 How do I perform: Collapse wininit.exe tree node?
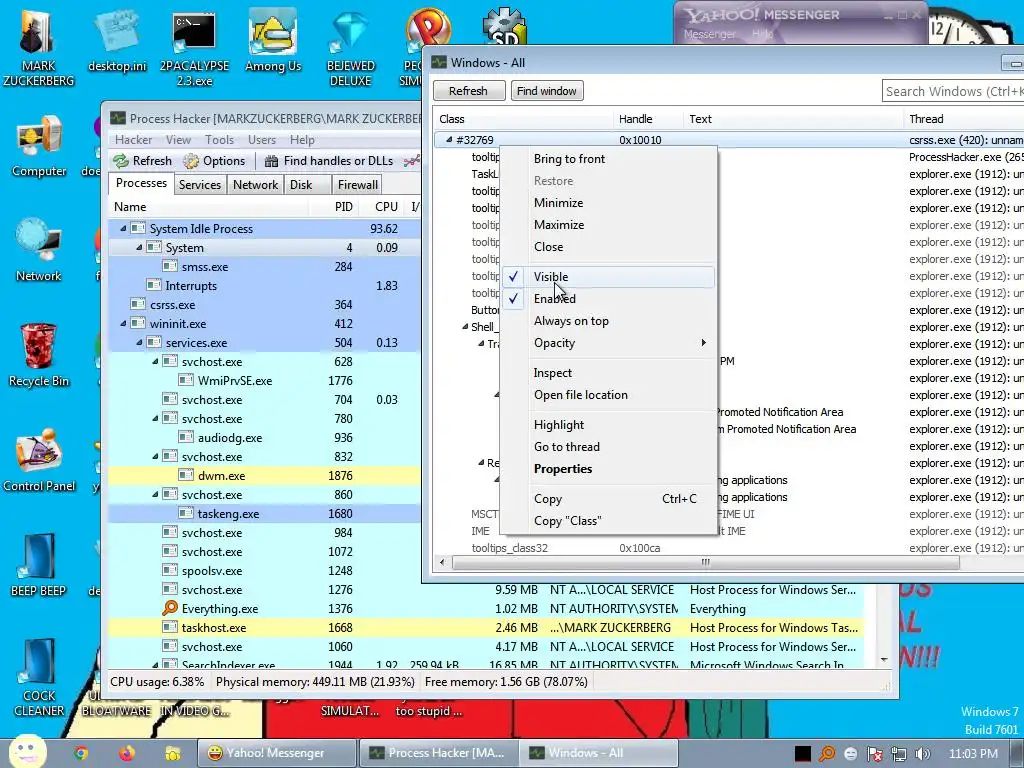coord(123,324)
